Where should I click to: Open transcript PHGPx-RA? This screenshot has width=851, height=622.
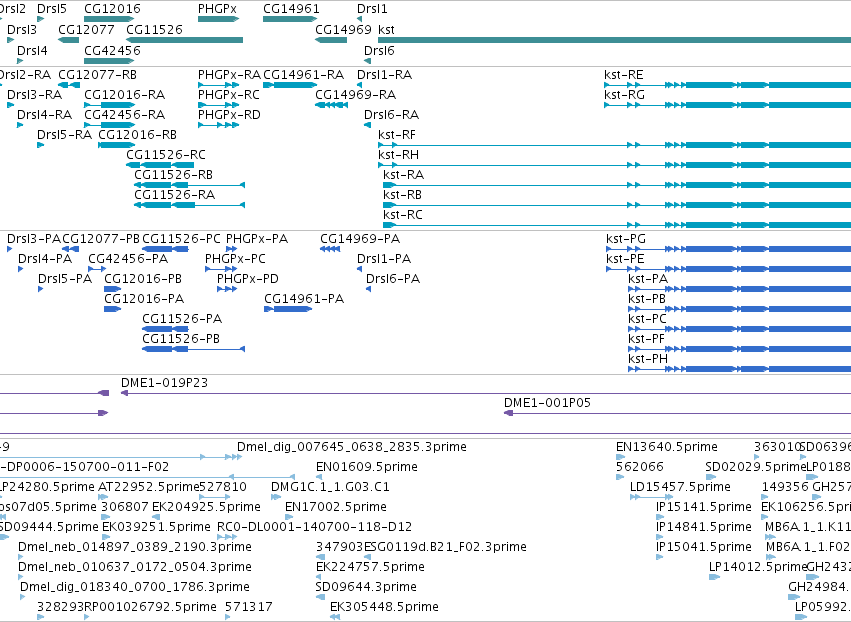pyautogui.click(x=230, y=75)
